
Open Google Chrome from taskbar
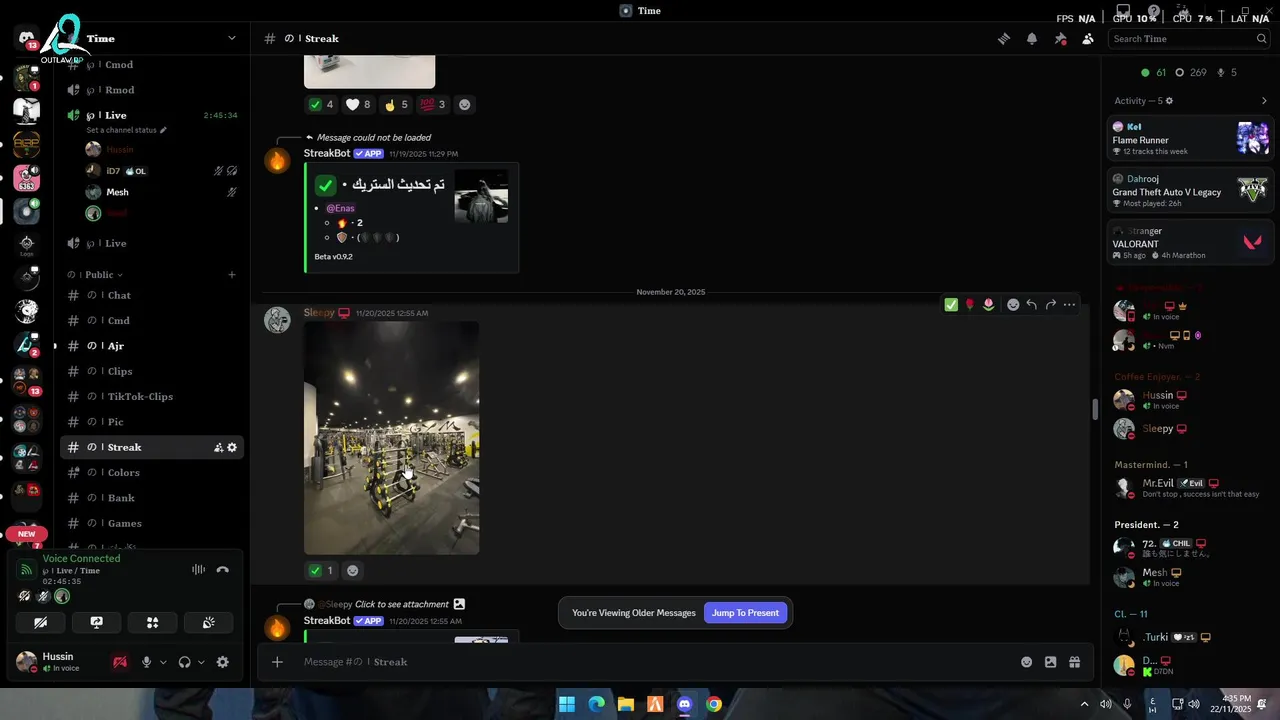tap(713, 704)
